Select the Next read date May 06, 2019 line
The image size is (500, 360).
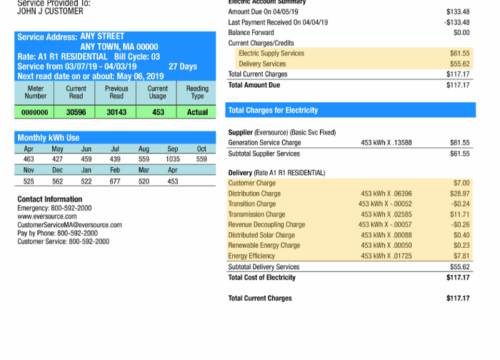coord(91,76)
